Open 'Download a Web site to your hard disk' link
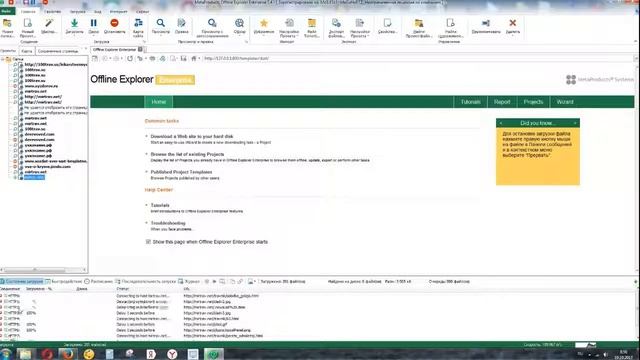Screen dimensions: 640x360 [192, 136]
